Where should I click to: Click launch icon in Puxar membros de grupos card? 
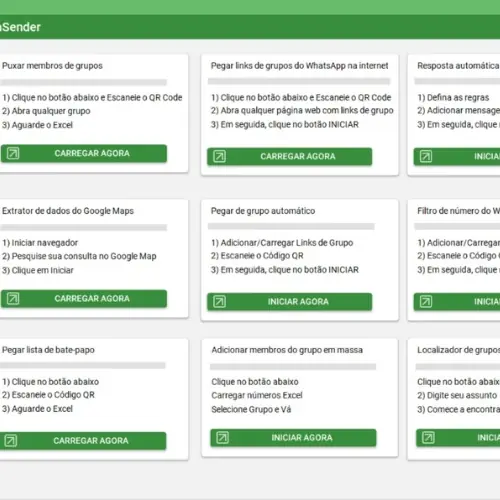click(x=13, y=153)
